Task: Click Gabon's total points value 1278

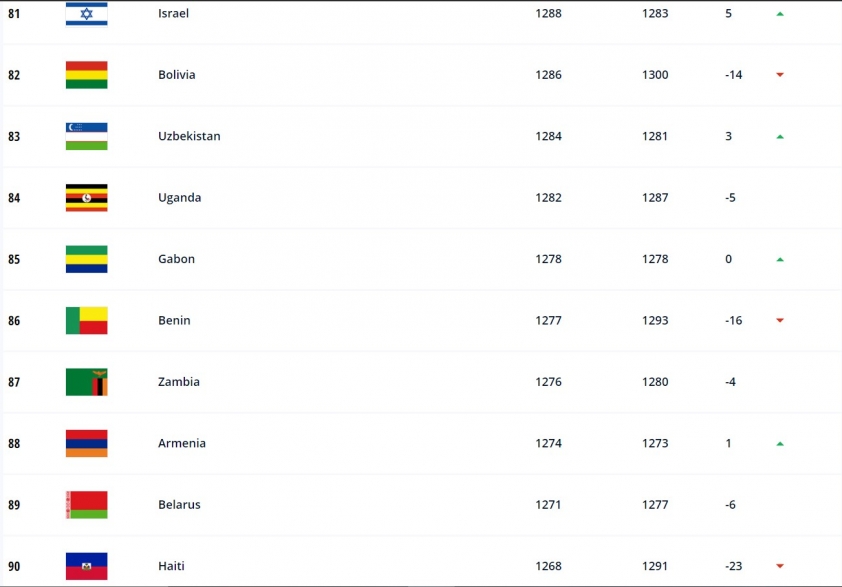Action: pos(548,259)
